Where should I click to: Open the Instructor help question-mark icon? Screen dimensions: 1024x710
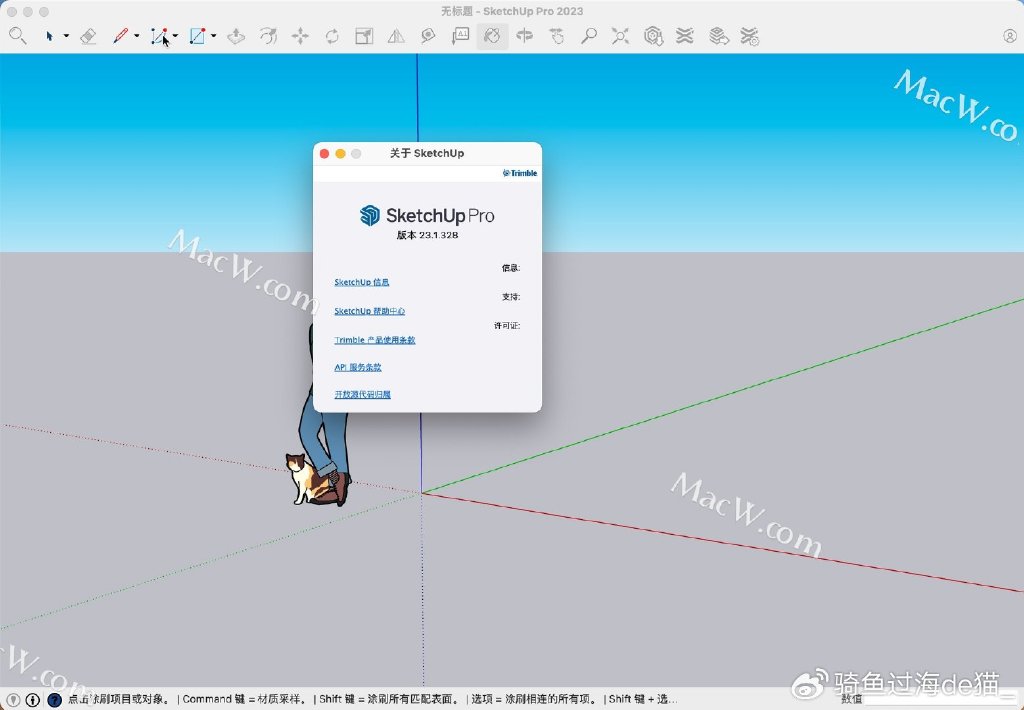coord(55,700)
